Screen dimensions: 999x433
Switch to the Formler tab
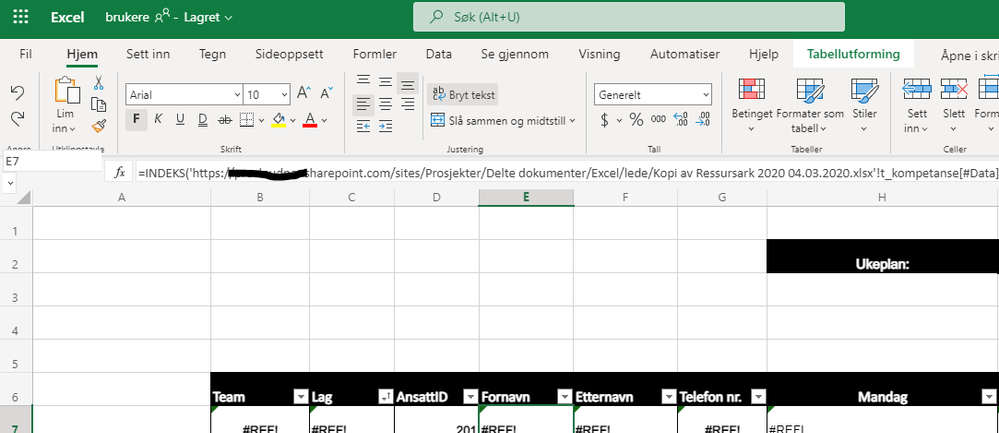point(375,54)
